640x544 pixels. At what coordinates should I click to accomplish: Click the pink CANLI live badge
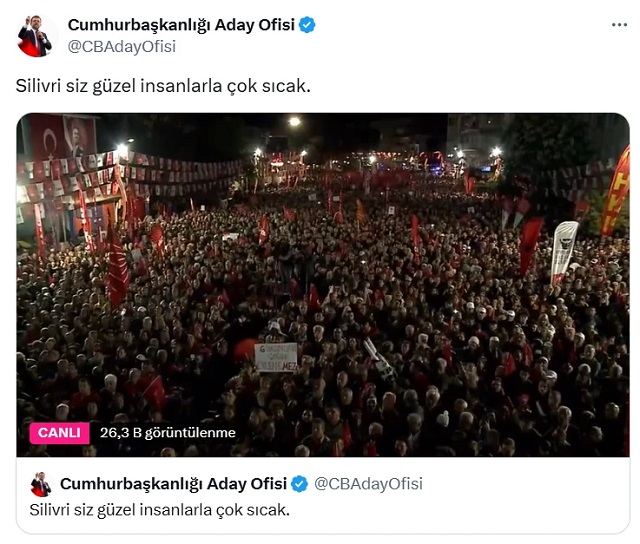pos(59,433)
